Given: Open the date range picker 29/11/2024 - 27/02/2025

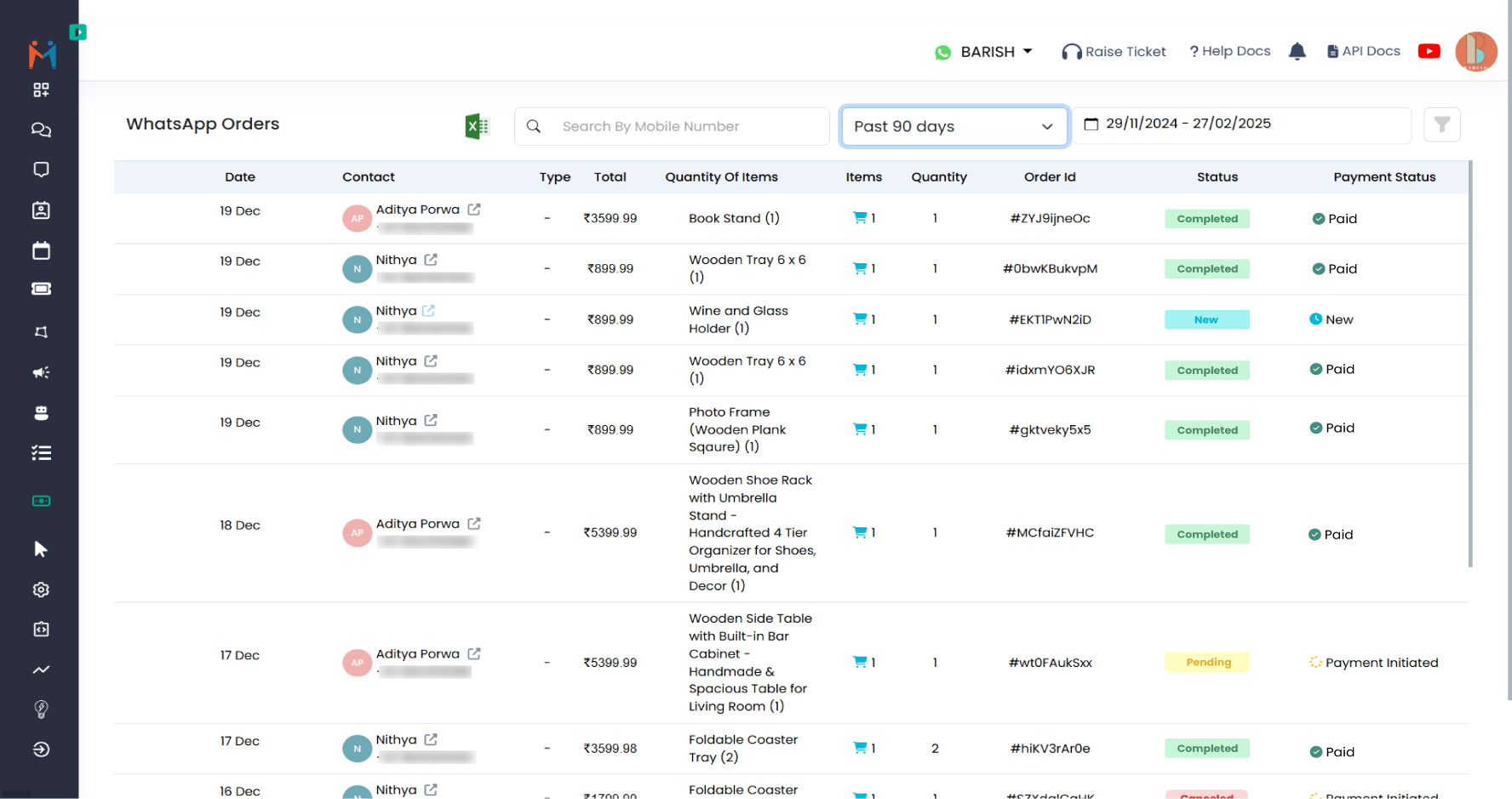Looking at the screenshot, I should click(x=1241, y=124).
